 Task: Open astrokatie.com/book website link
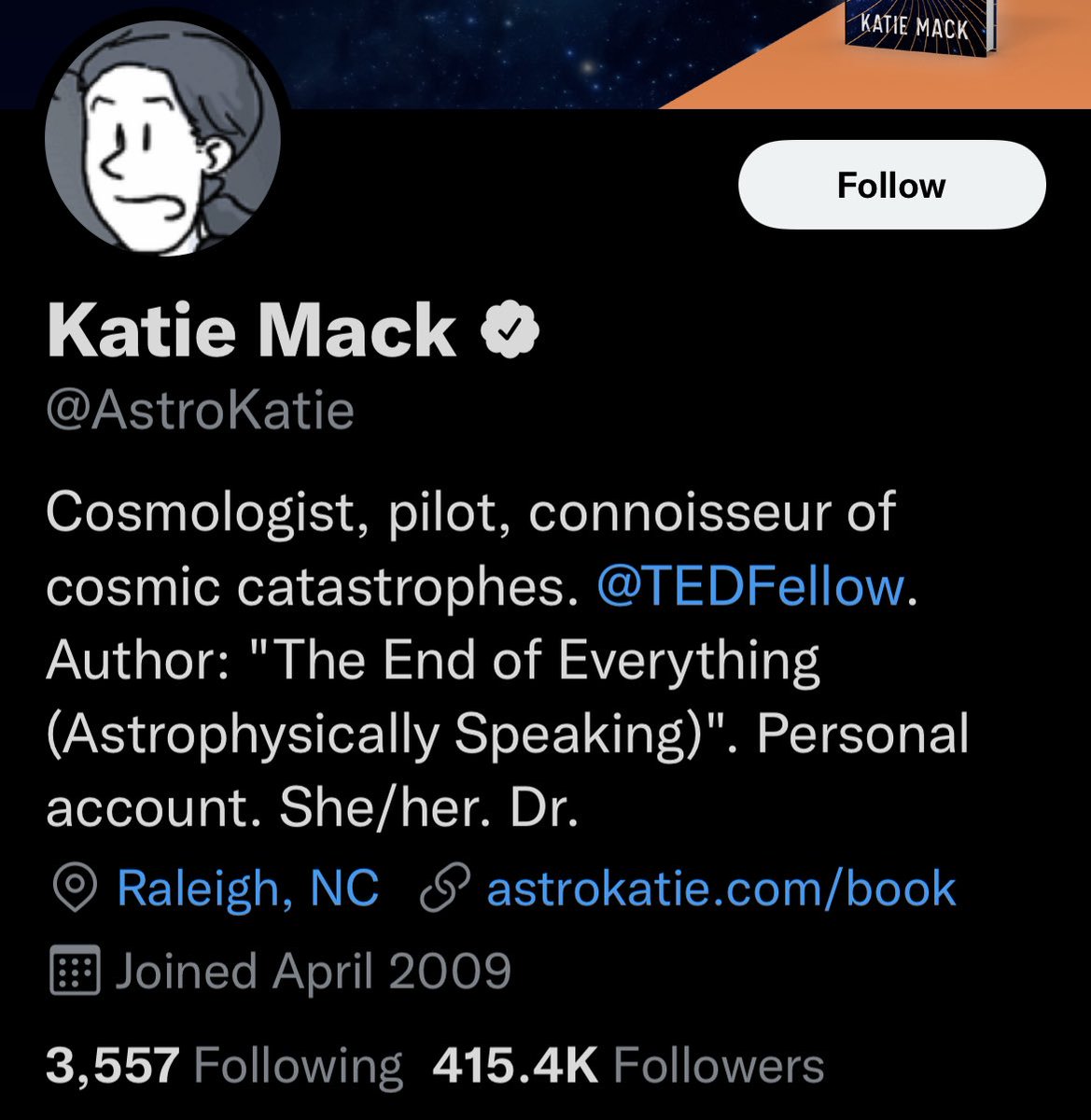pyautogui.click(x=721, y=888)
